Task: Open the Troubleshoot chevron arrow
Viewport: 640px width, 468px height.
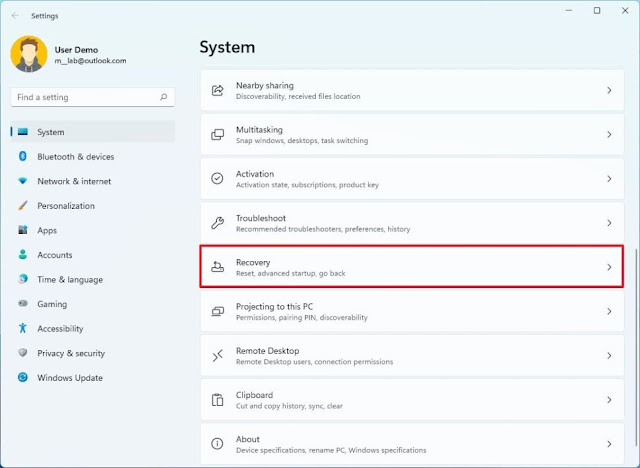Action: (x=609, y=222)
